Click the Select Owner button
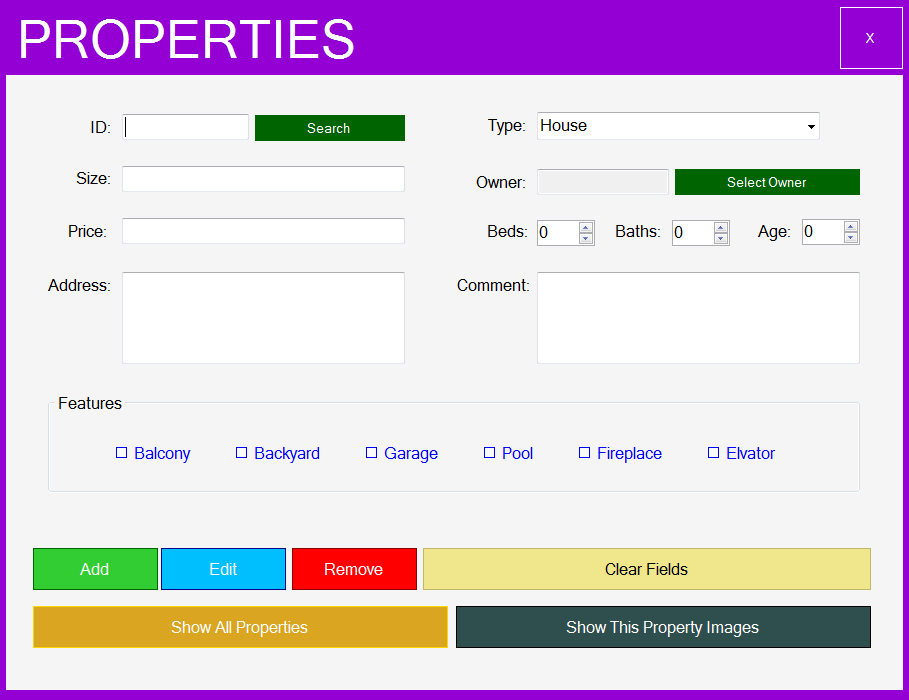This screenshot has height=700, width=909. [x=767, y=182]
